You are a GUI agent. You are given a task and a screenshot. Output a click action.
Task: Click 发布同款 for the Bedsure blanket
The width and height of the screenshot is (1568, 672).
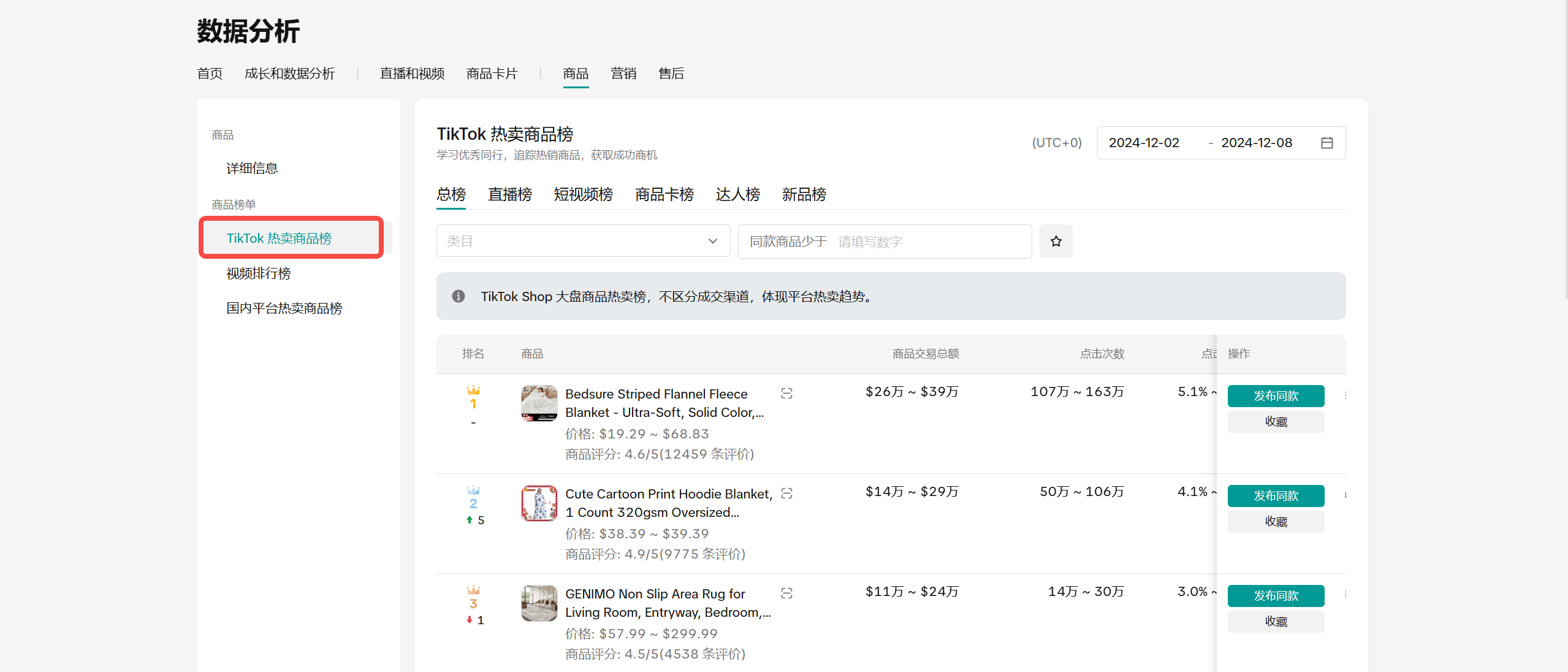point(1275,396)
